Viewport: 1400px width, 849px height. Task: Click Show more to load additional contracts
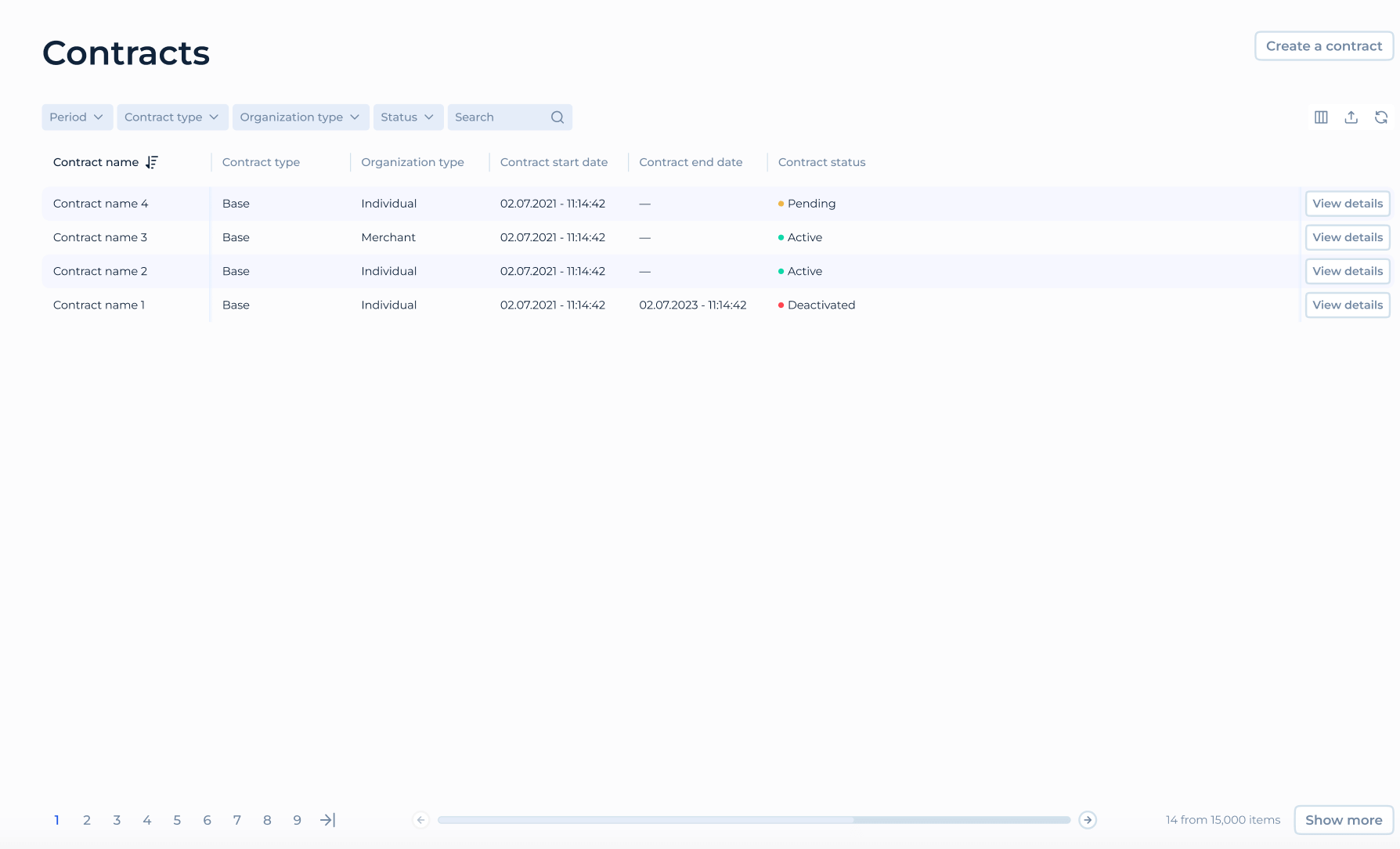(x=1343, y=820)
